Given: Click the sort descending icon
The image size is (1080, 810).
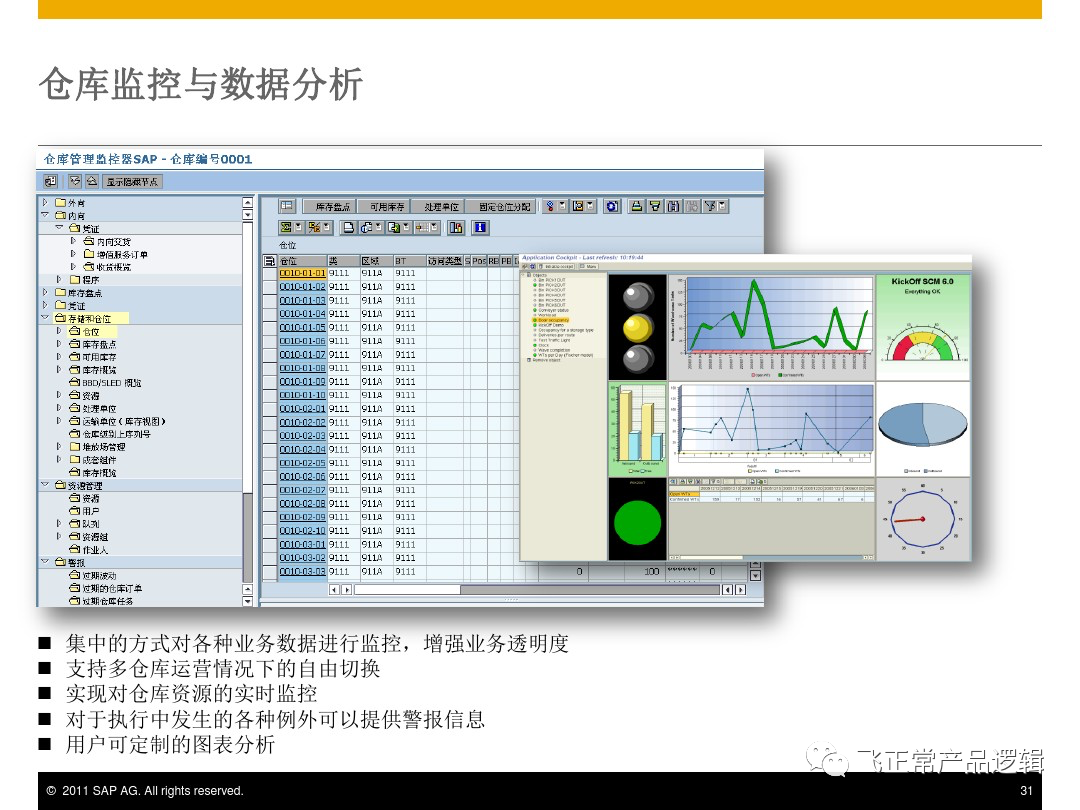Looking at the screenshot, I should 655,206.
